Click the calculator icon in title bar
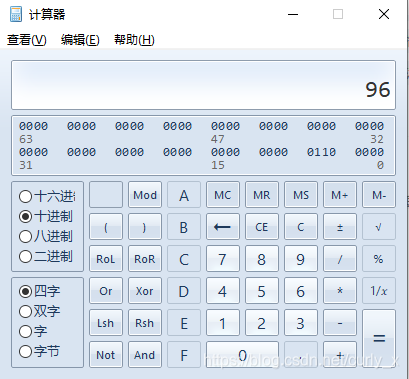The height and width of the screenshot is (379, 409). [16, 14]
